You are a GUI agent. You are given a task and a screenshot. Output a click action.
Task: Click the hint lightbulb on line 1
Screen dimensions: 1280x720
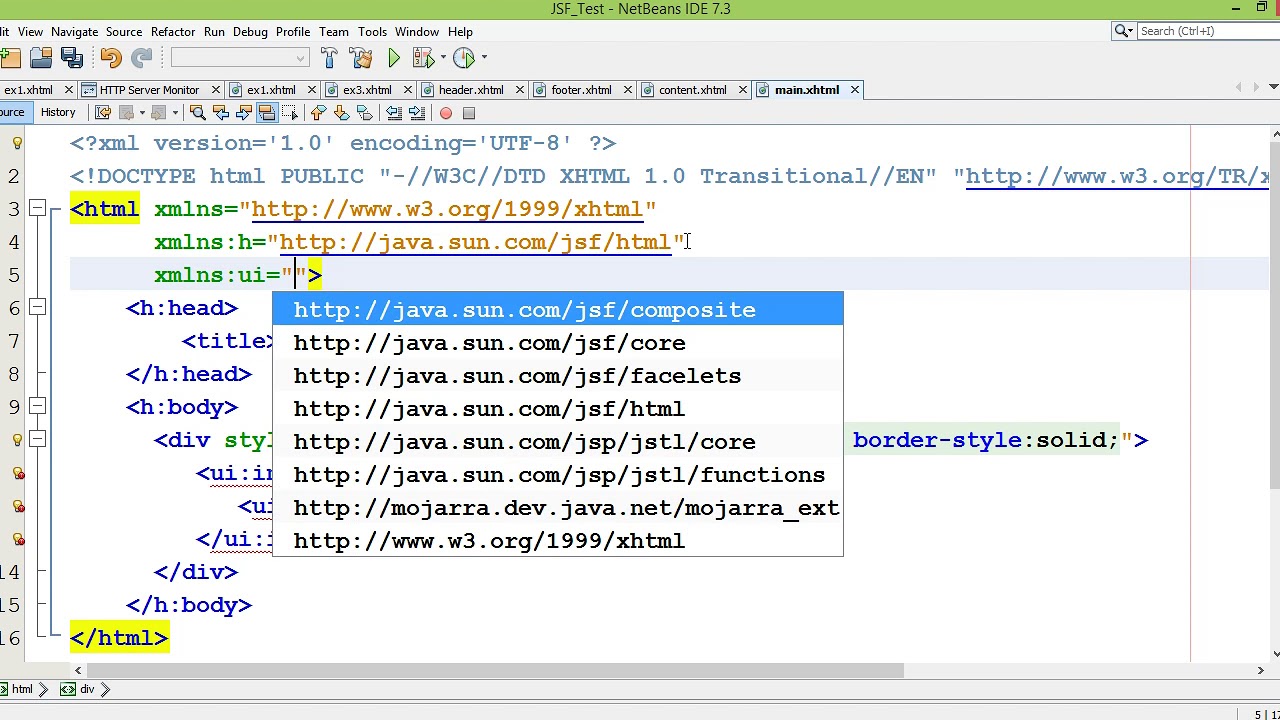[x=17, y=144]
